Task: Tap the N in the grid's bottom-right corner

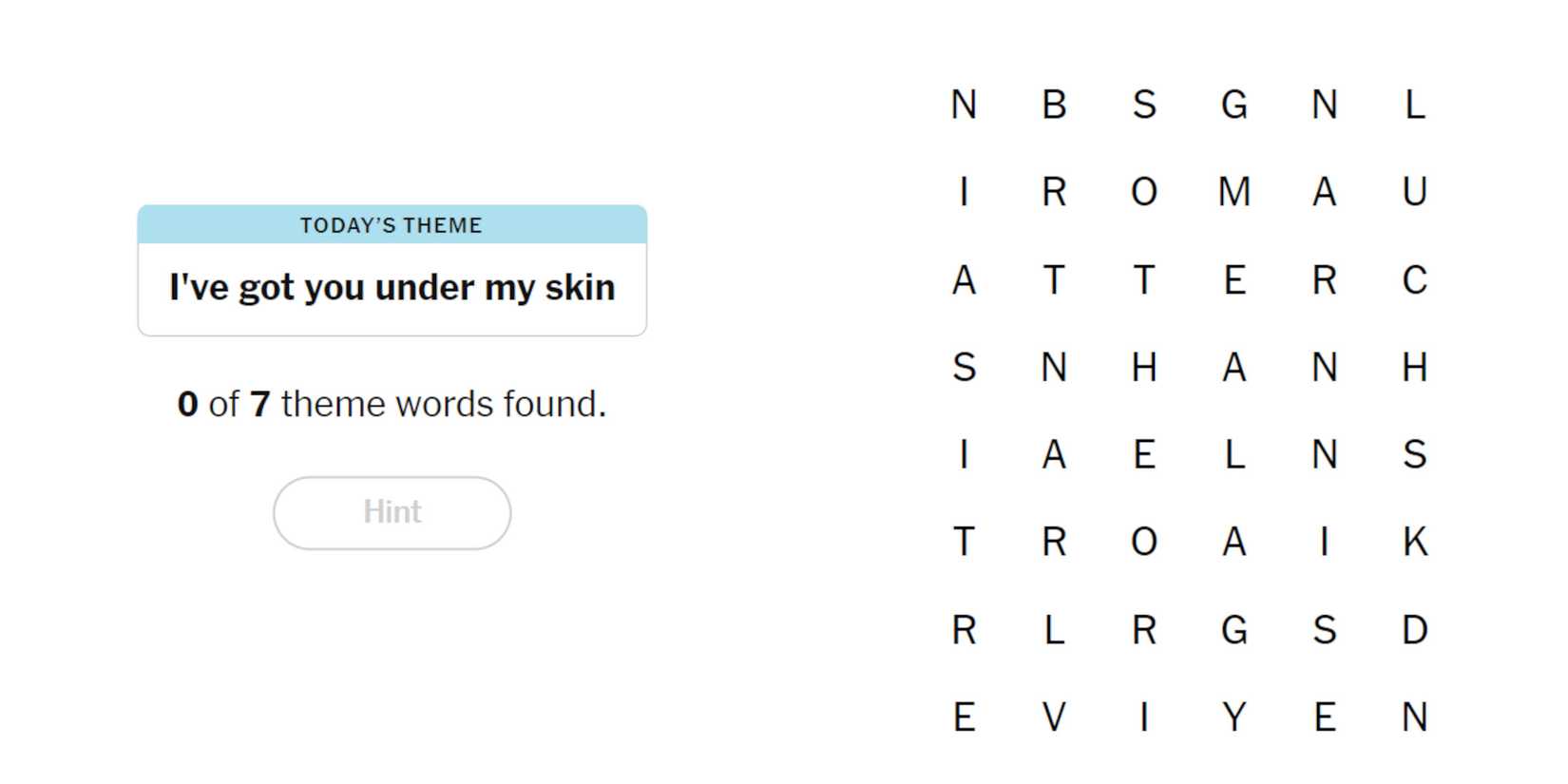Action: coord(1414,717)
